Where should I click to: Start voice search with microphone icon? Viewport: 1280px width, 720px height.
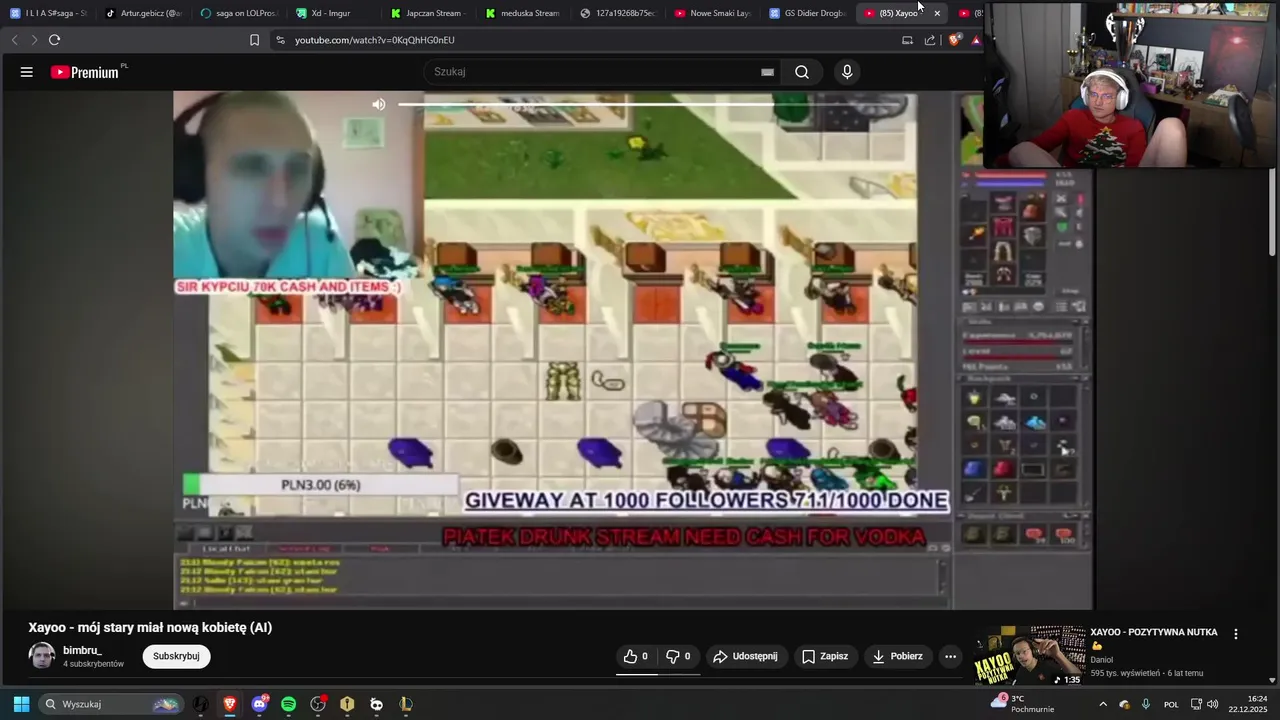pos(847,72)
